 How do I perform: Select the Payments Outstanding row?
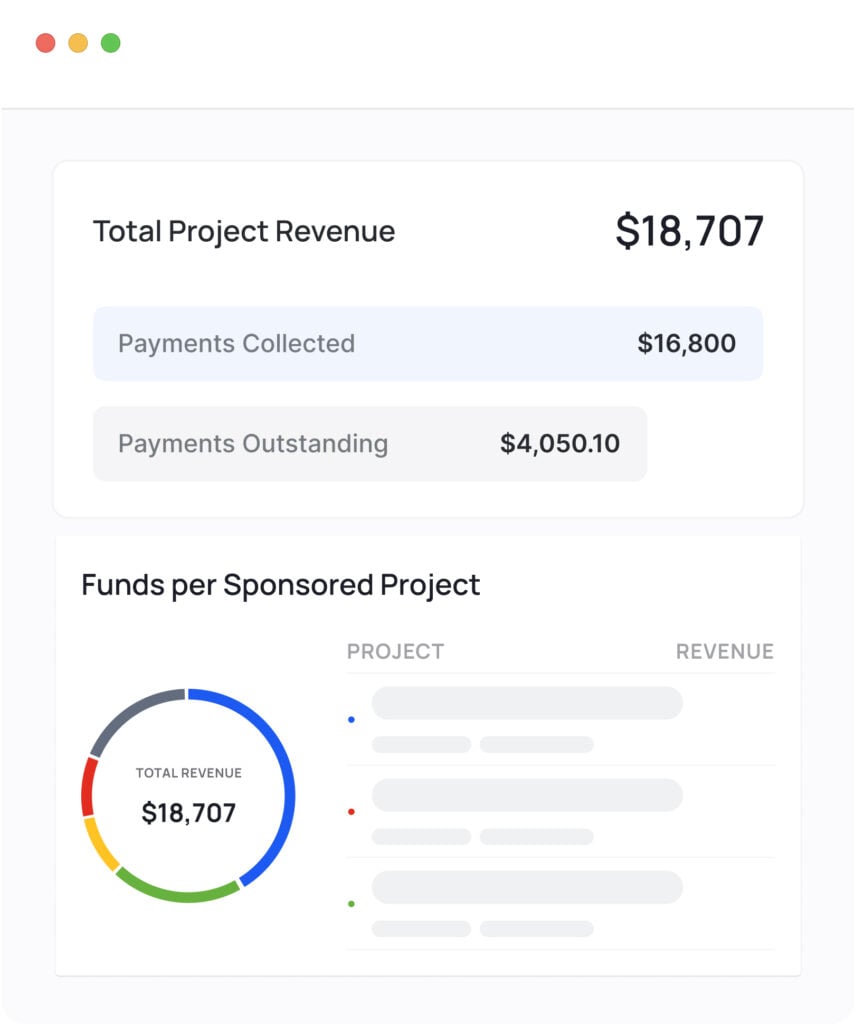pyautogui.click(x=370, y=444)
